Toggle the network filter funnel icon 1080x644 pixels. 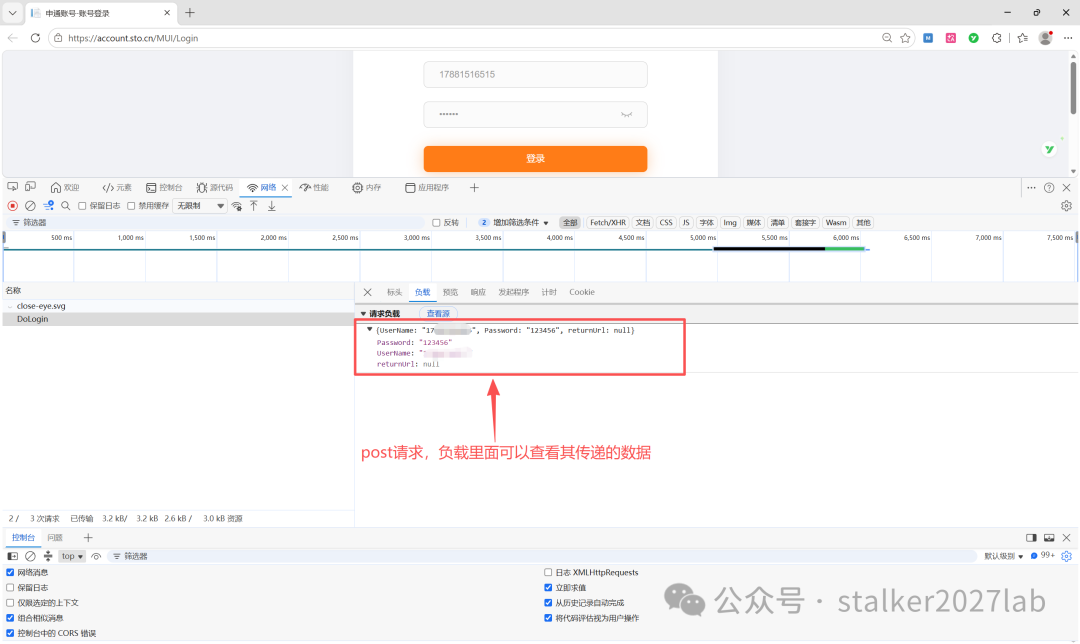[x=48, y=206]
